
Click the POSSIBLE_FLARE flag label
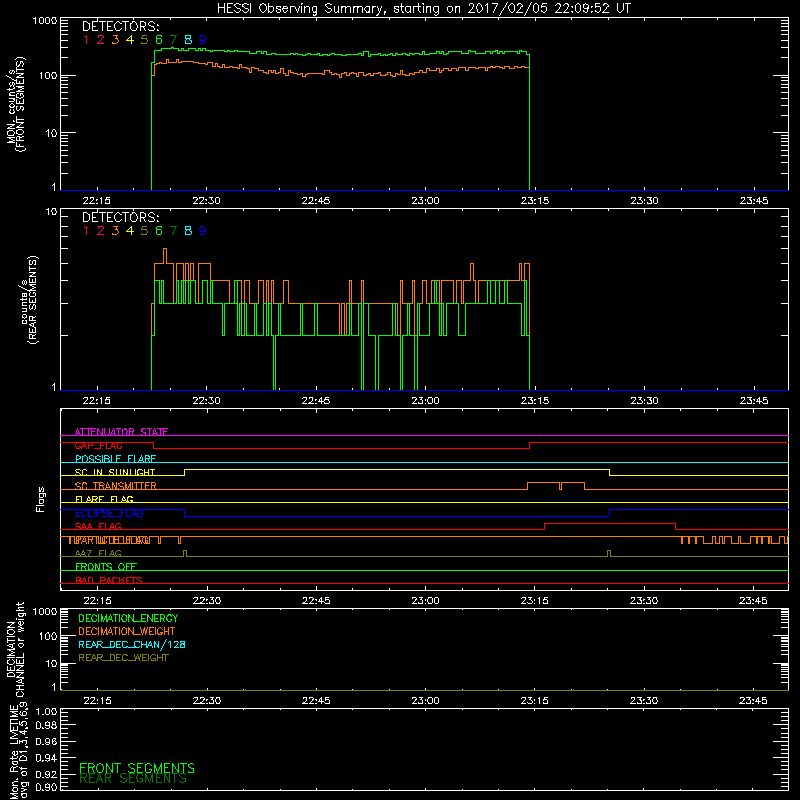[x=115, y=459]
